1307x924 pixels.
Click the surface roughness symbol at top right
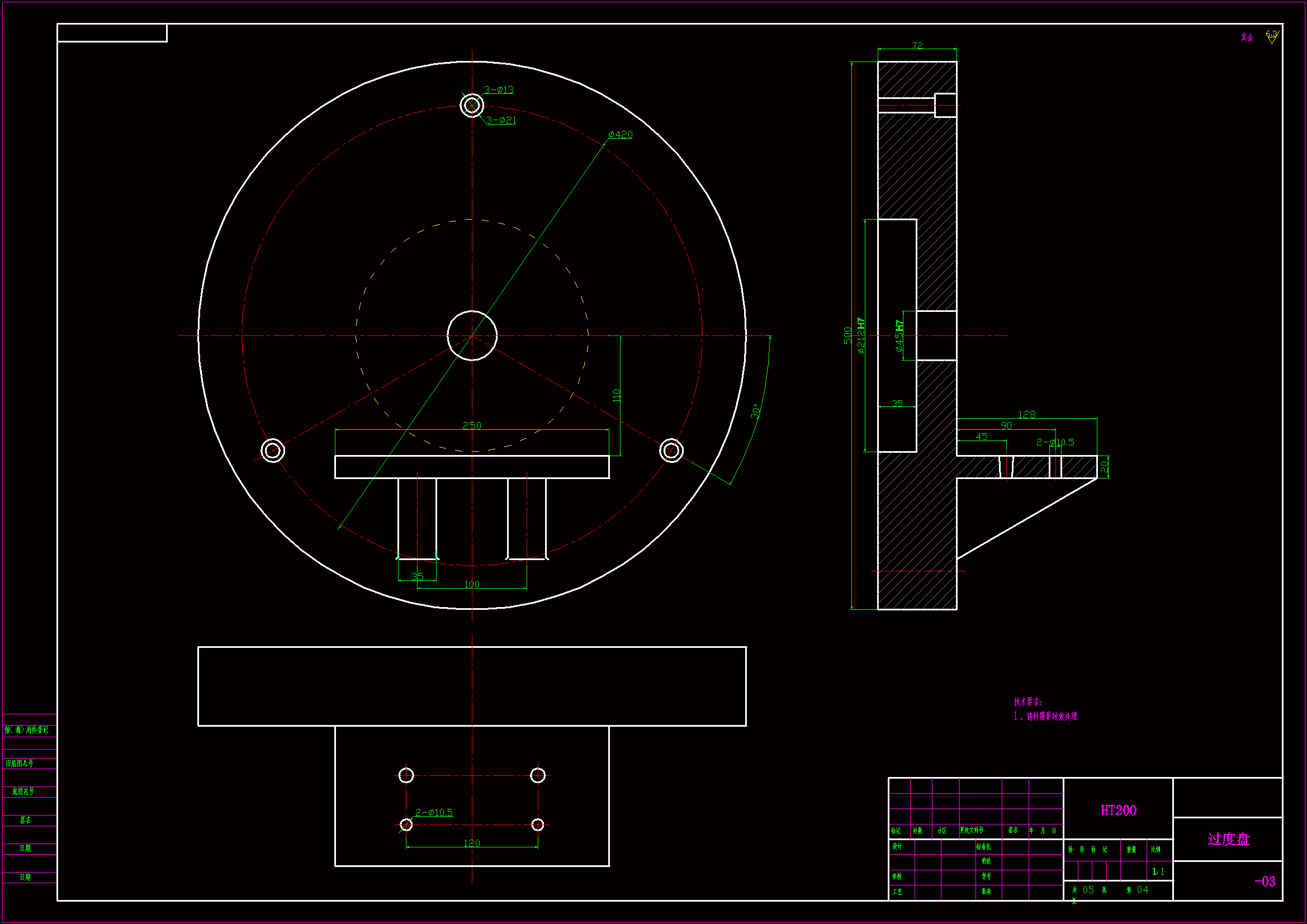[1272, 37]
